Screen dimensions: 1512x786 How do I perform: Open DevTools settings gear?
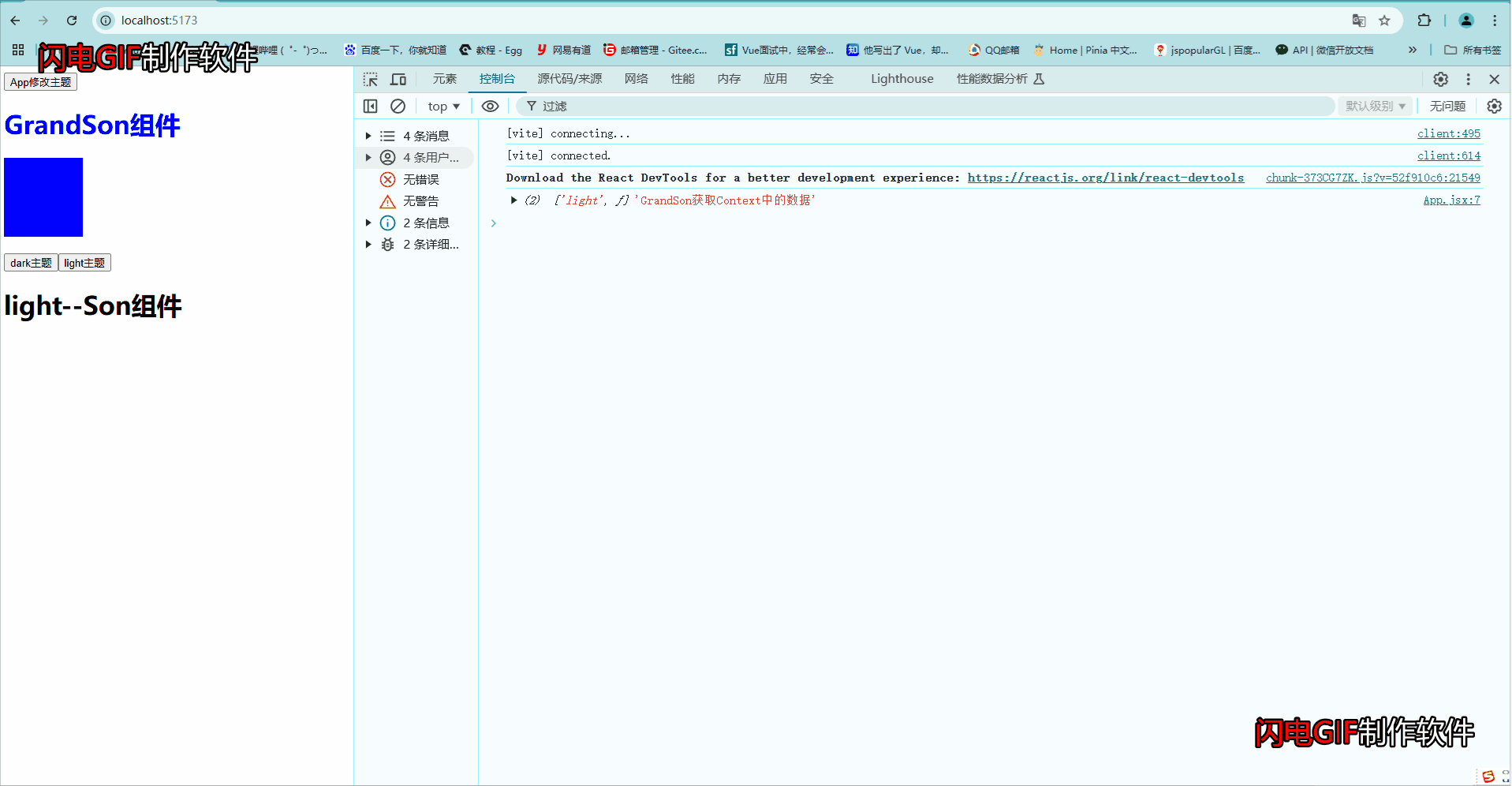(x=1440, y=79)
